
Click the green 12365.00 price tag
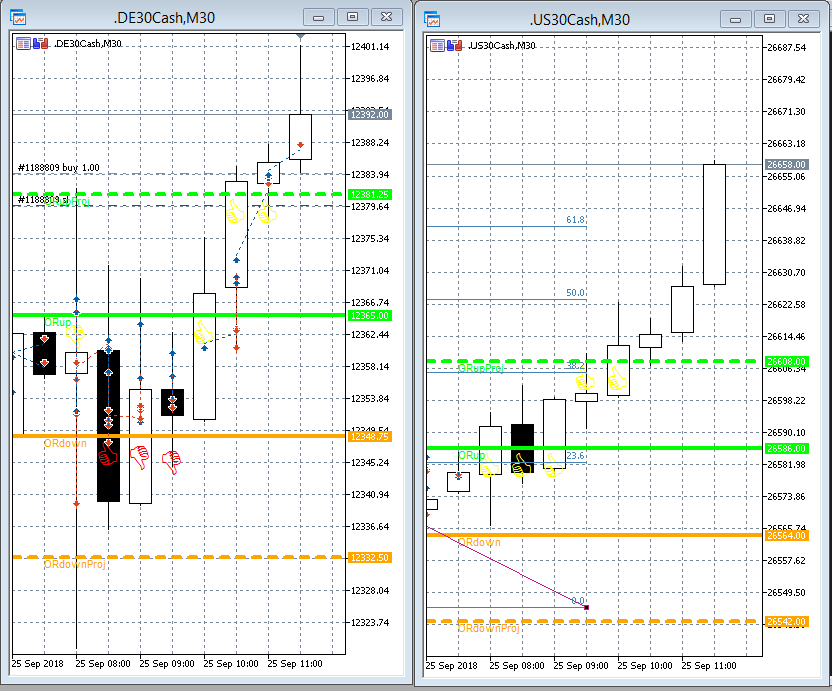coord(370,316)
